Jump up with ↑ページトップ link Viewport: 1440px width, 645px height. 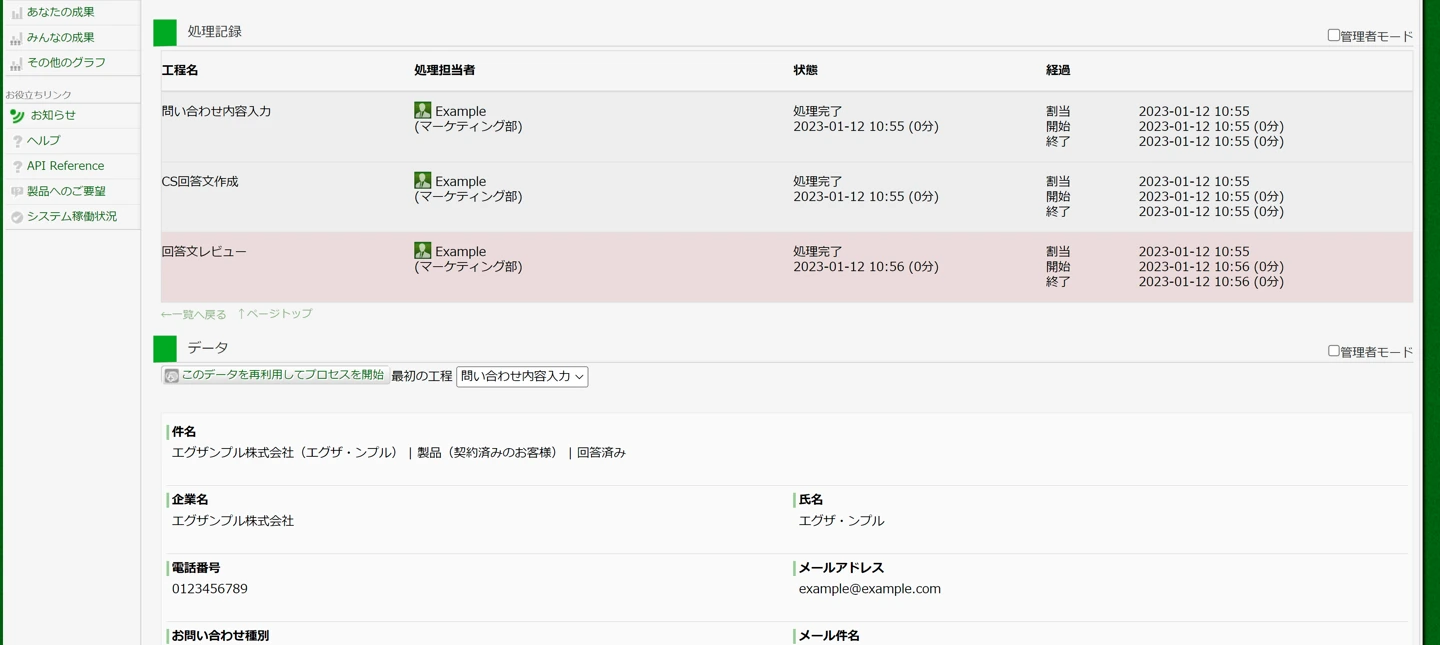275,314
